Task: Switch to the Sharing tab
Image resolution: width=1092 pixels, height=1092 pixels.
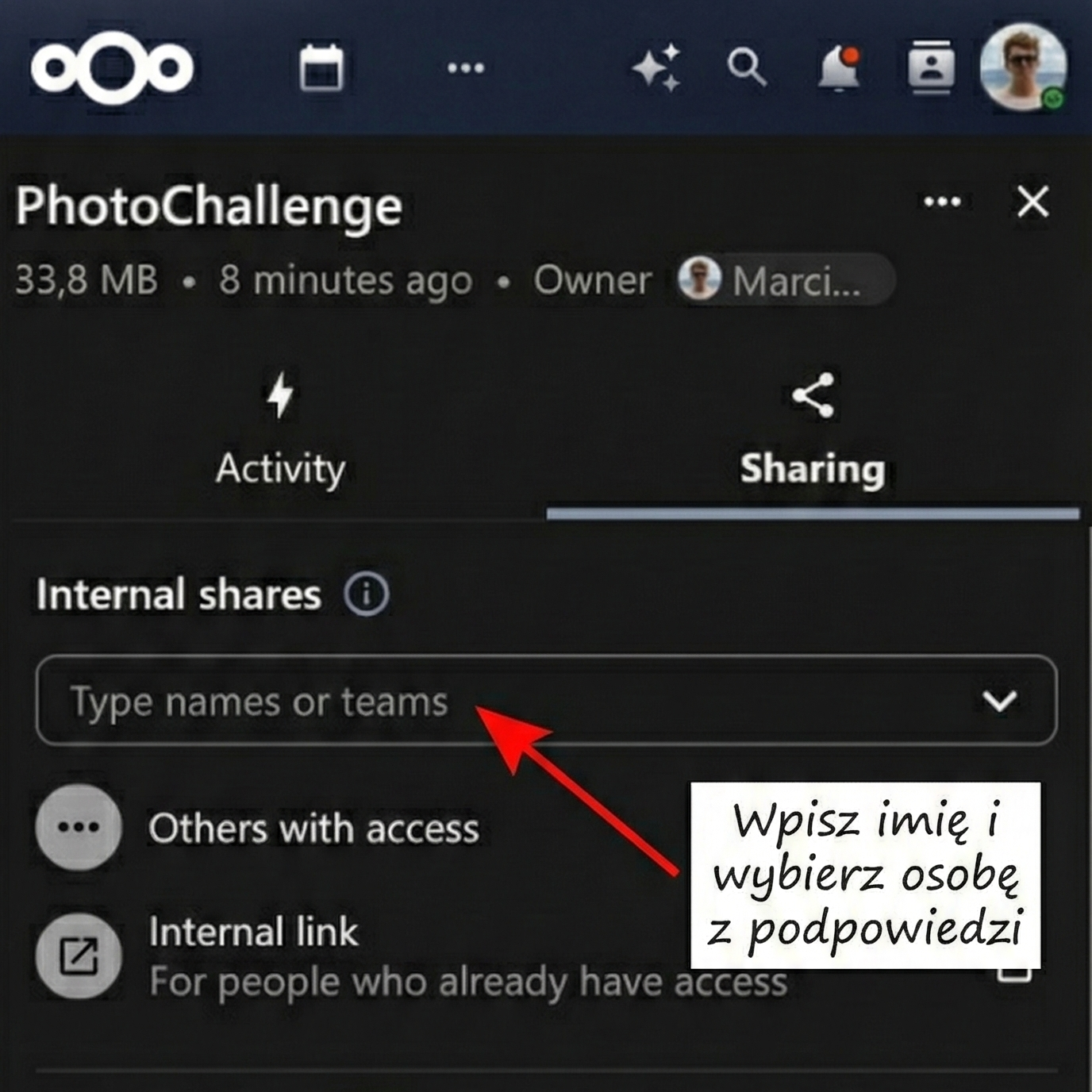Action: pos(813,429)
